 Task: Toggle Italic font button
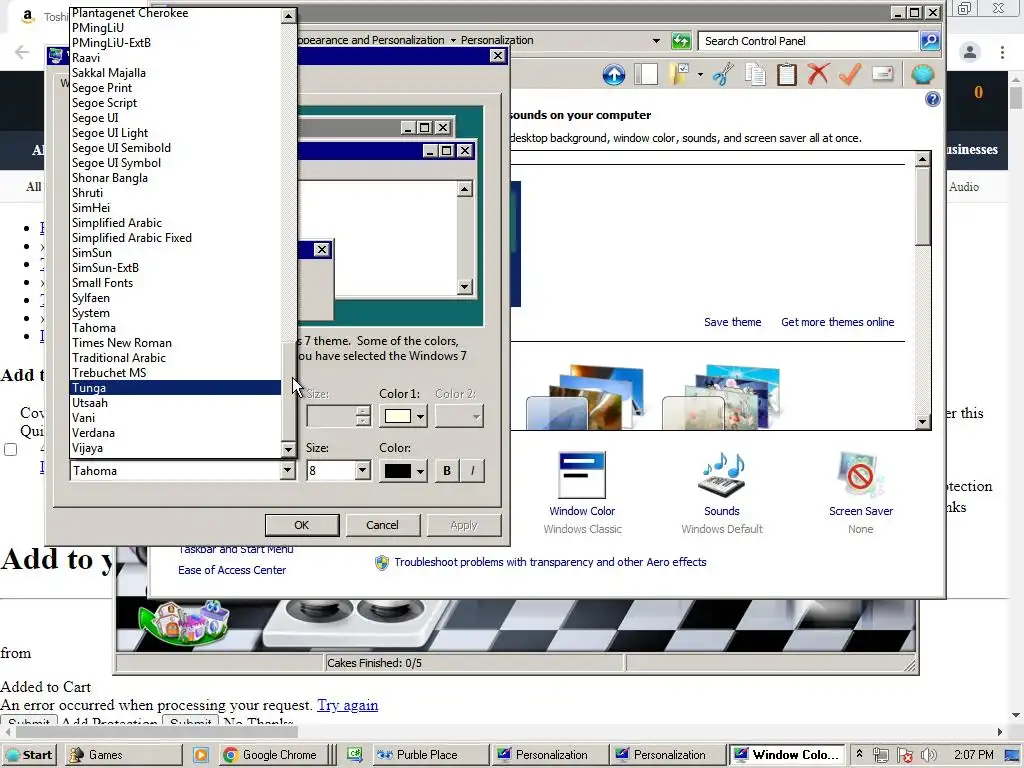pyautogui.click(x=473, y=471)
